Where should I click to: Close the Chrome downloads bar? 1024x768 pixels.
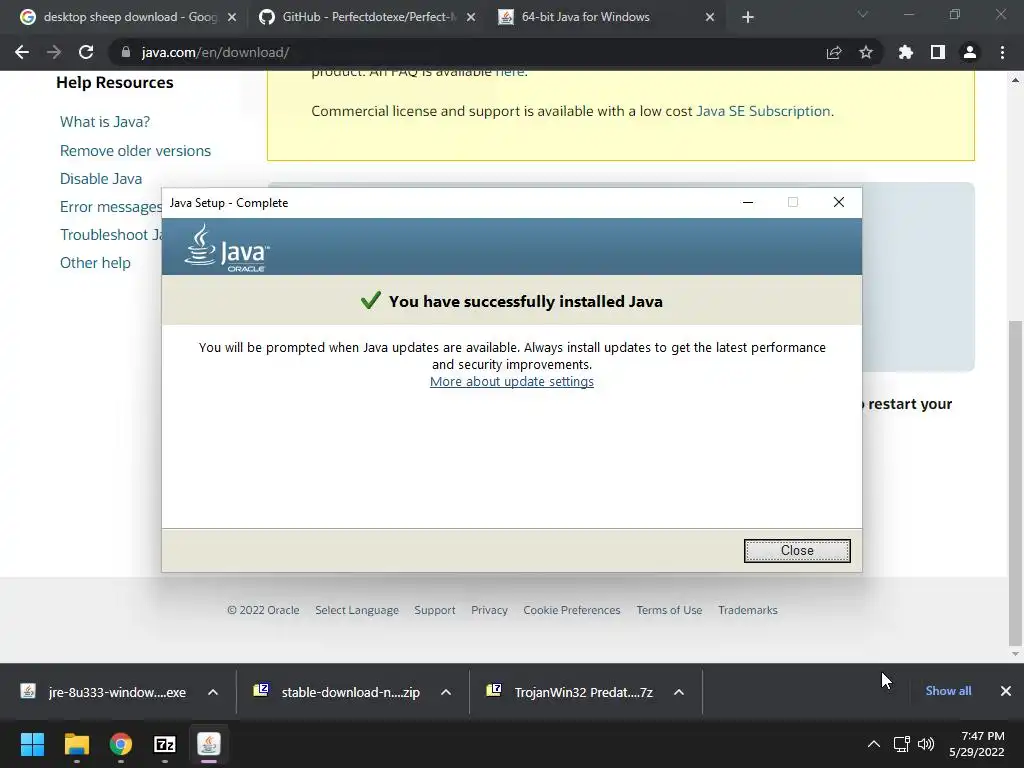pos(1006,691)
